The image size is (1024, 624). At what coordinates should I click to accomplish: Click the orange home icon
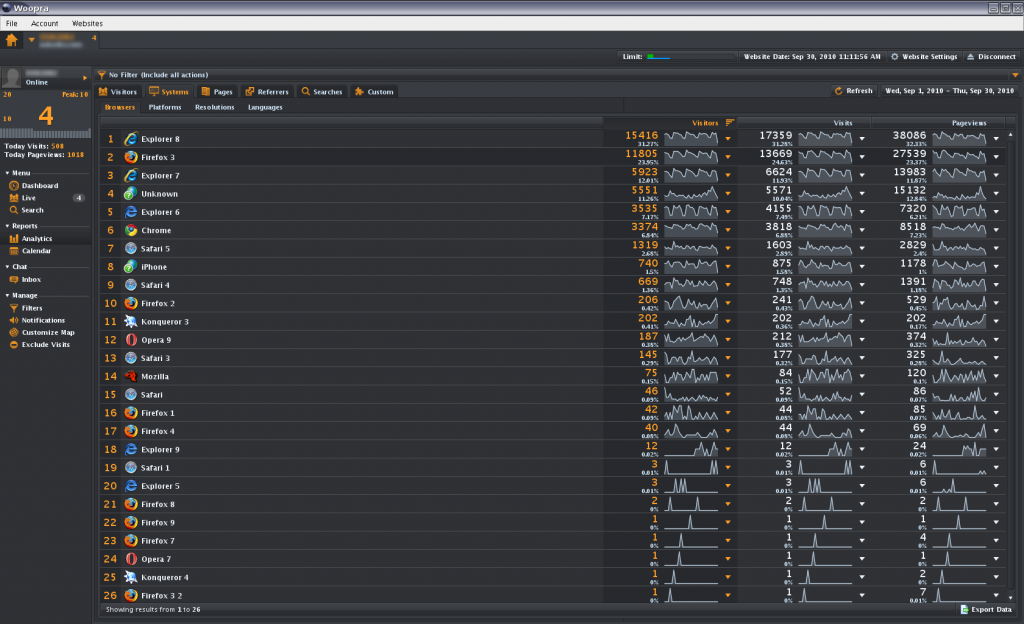(x=12, y=40)
